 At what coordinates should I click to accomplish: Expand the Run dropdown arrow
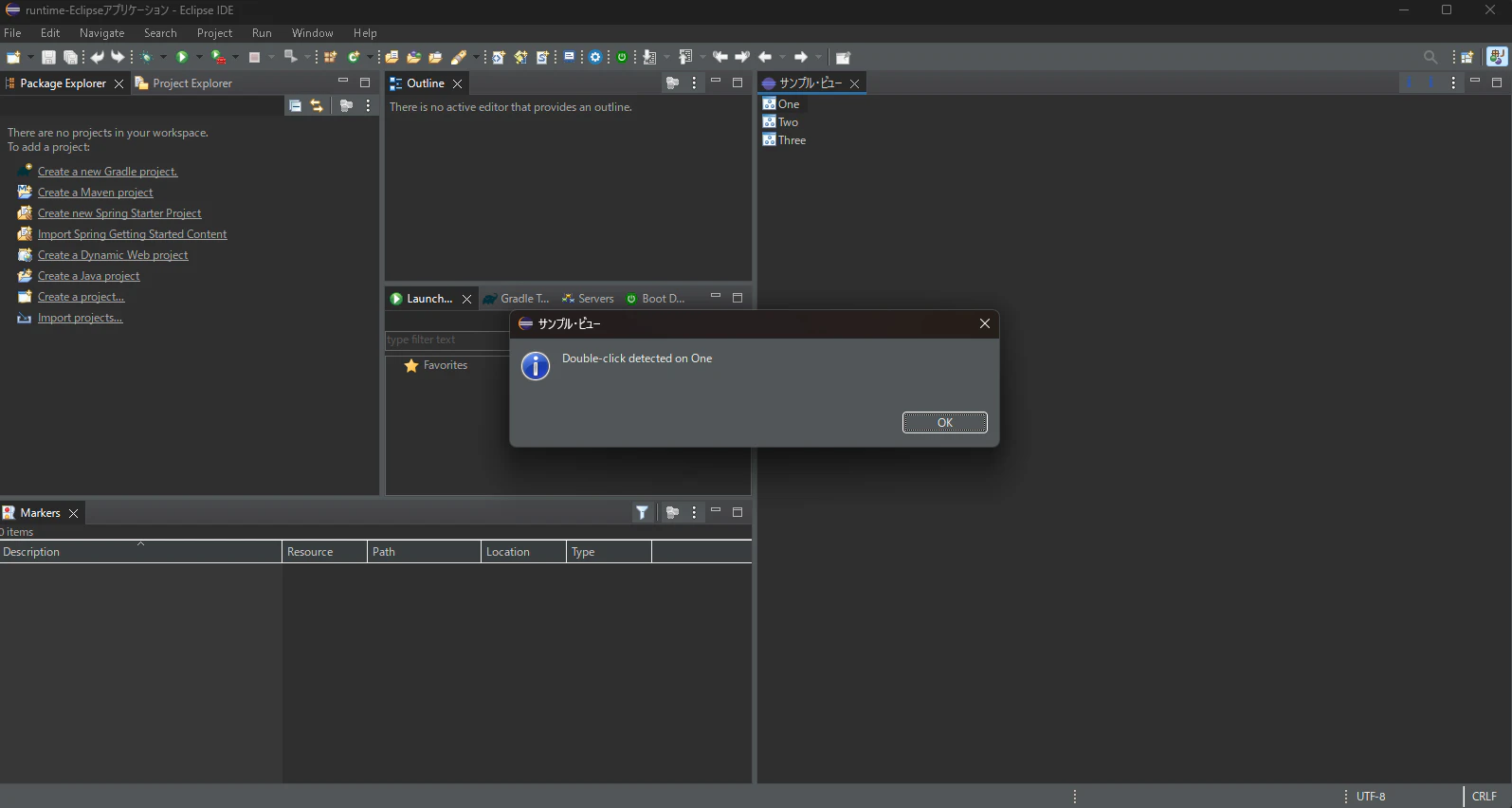[199, 58]
